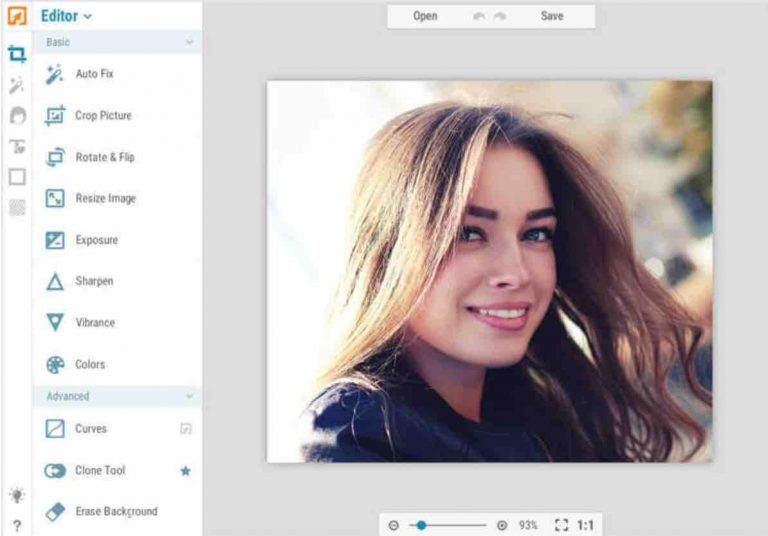Image resolution: width=768 pixels, height=536 pixels.
Task: Click the iPiccy logo icon
Action: (17, 15)
